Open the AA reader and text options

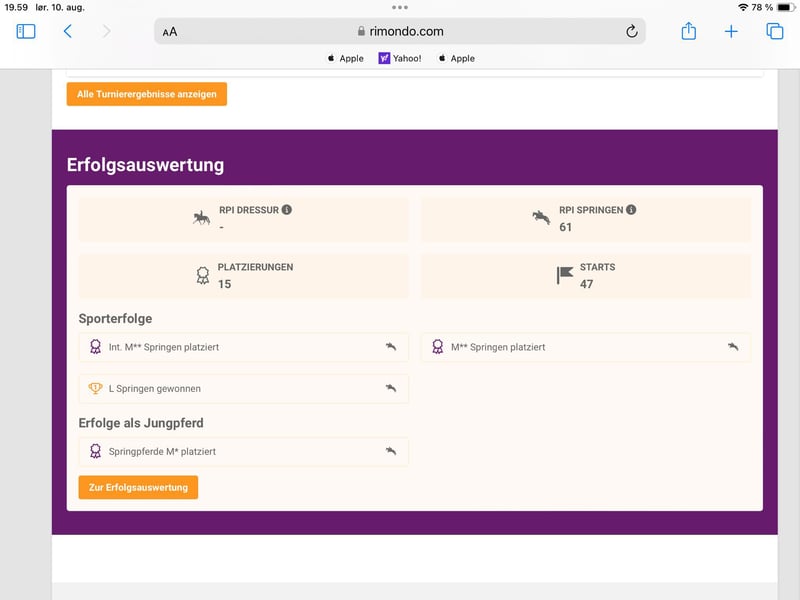(x=170, y=32)
